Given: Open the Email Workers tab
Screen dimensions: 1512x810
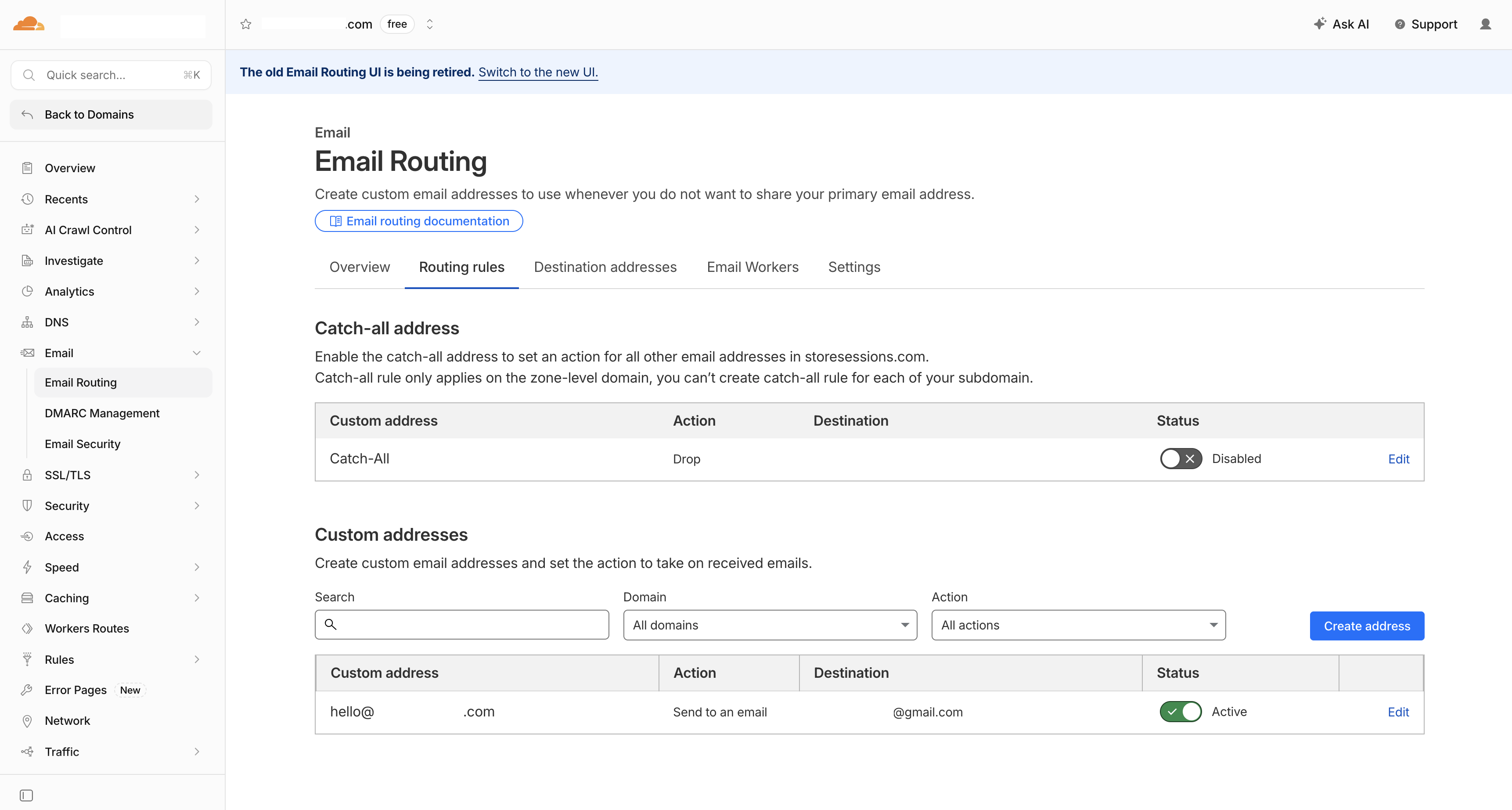Looking at the screenshot, I should (752, 267).
